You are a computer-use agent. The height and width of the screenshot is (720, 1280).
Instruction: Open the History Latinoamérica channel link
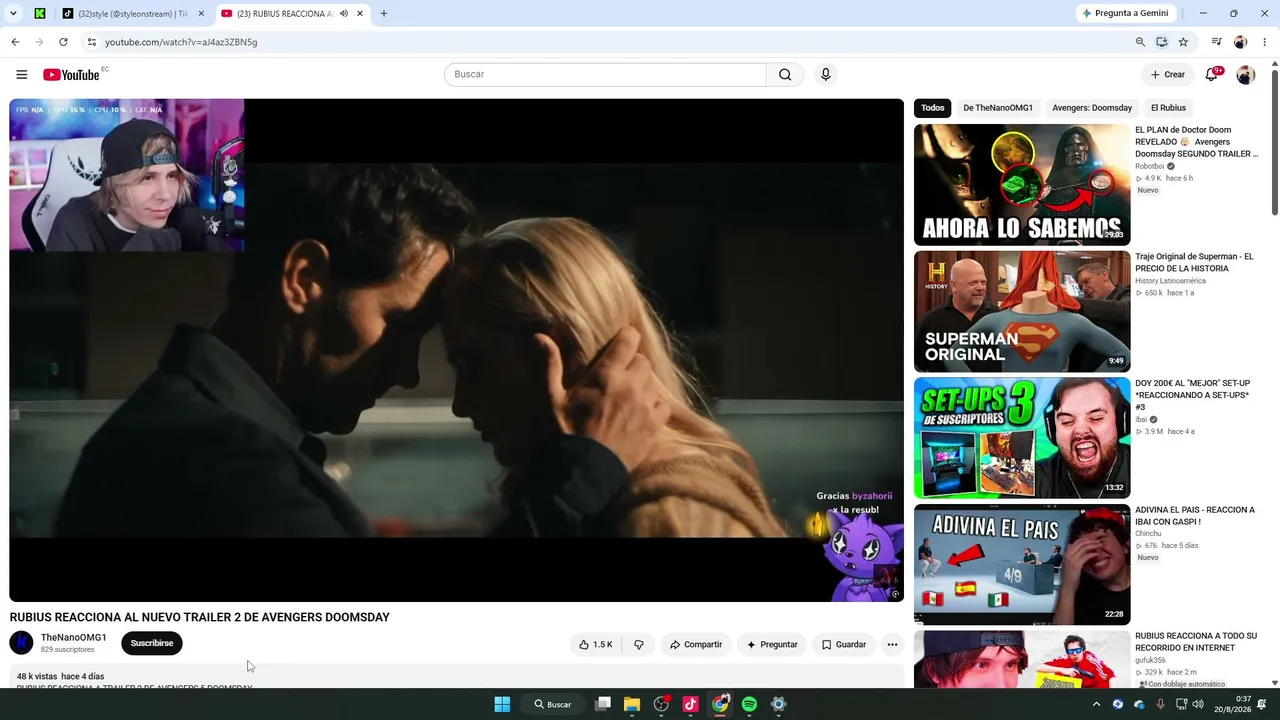click(x=1170, y=281)
